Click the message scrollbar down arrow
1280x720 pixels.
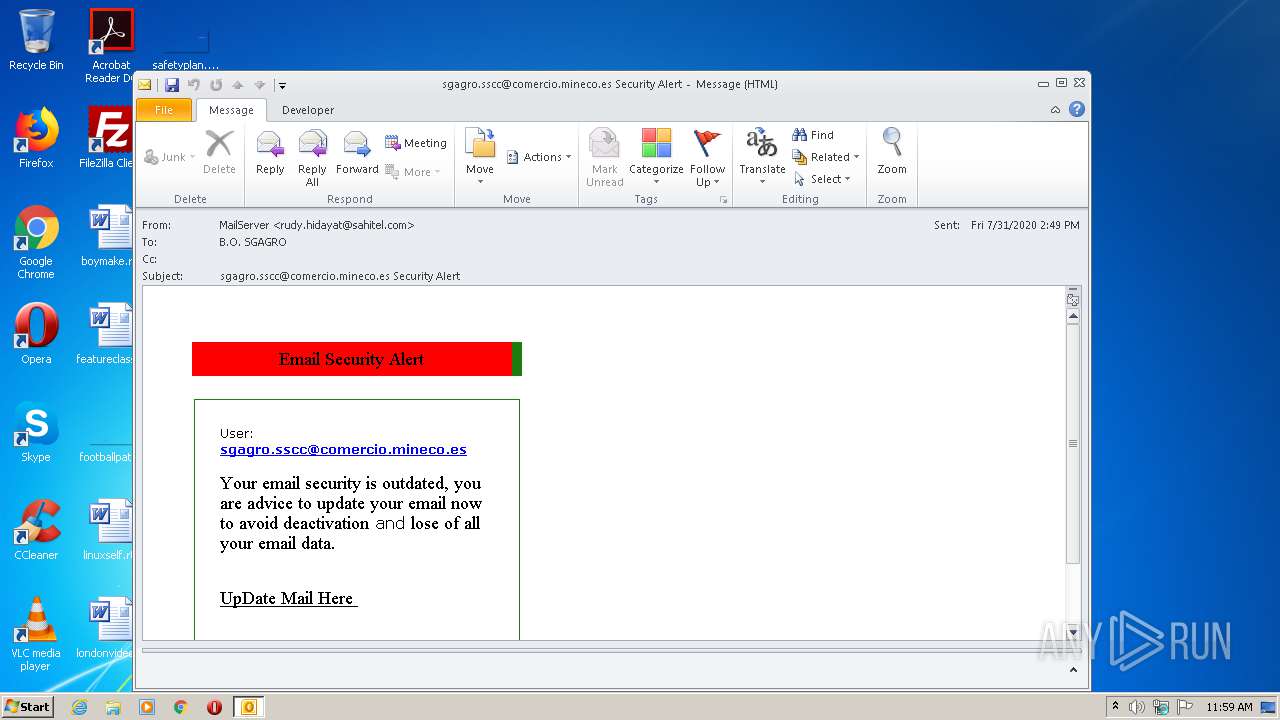1073,631
